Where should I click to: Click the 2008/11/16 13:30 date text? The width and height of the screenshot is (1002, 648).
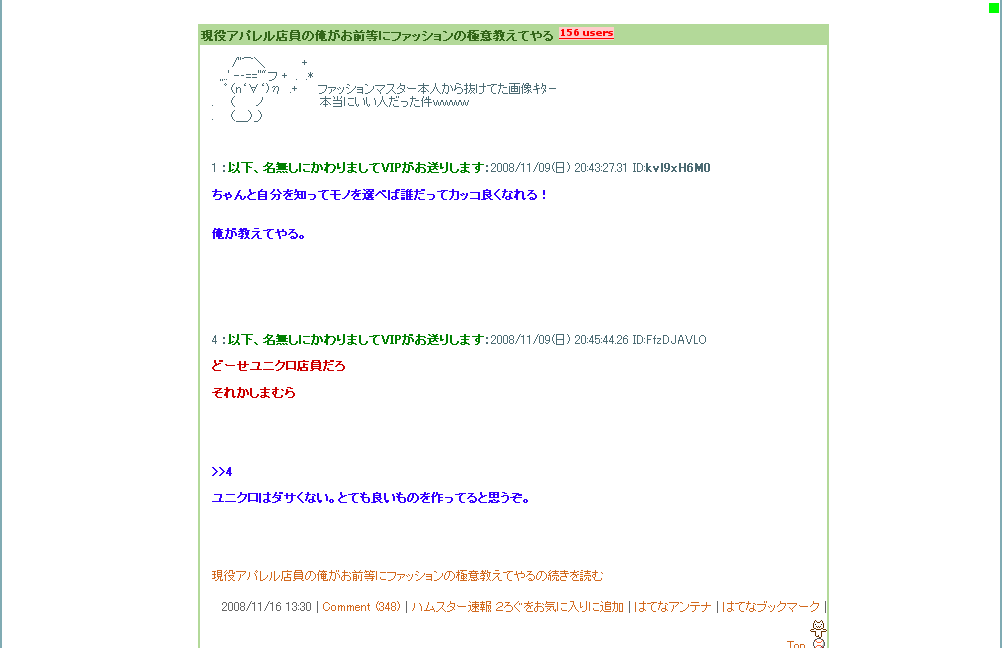tap(266, 606)
